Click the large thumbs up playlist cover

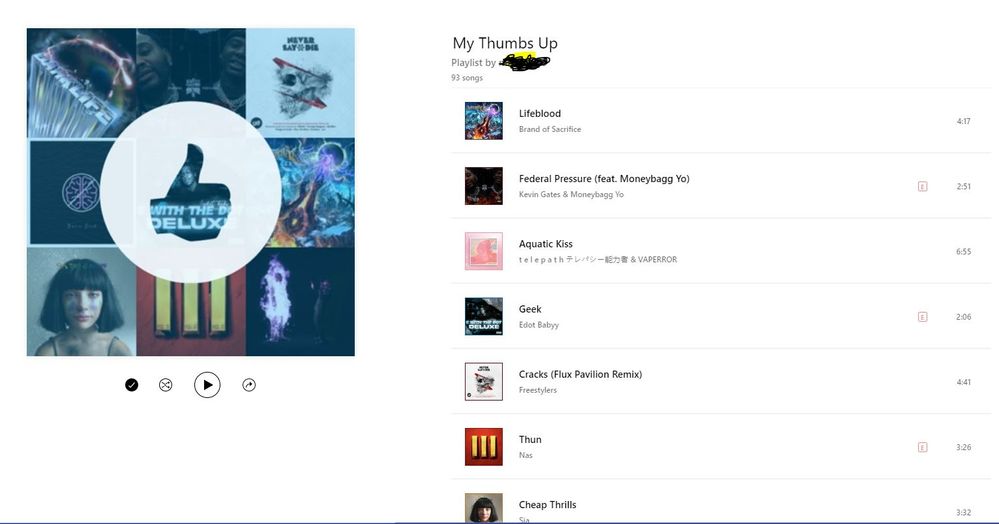(x=190, y=192)
